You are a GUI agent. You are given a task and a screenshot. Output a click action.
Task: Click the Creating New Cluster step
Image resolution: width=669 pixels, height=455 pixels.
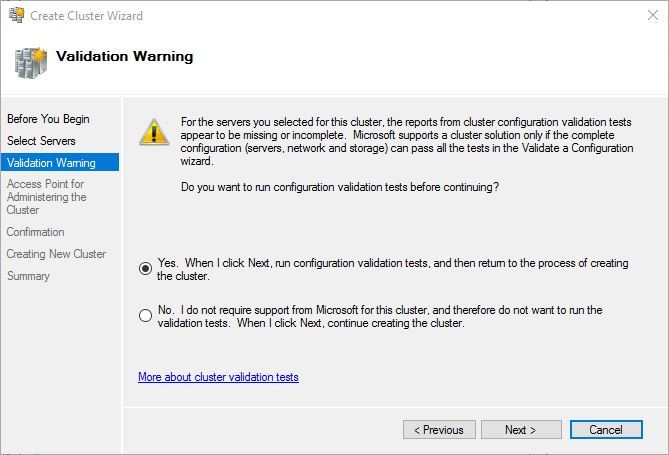coord(56,254)
